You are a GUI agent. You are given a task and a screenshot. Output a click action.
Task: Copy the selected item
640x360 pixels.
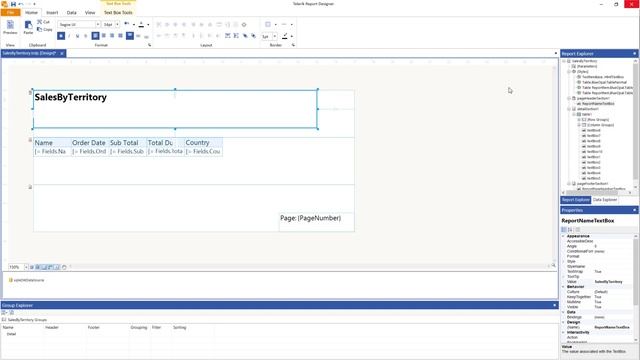coord(44,29)
